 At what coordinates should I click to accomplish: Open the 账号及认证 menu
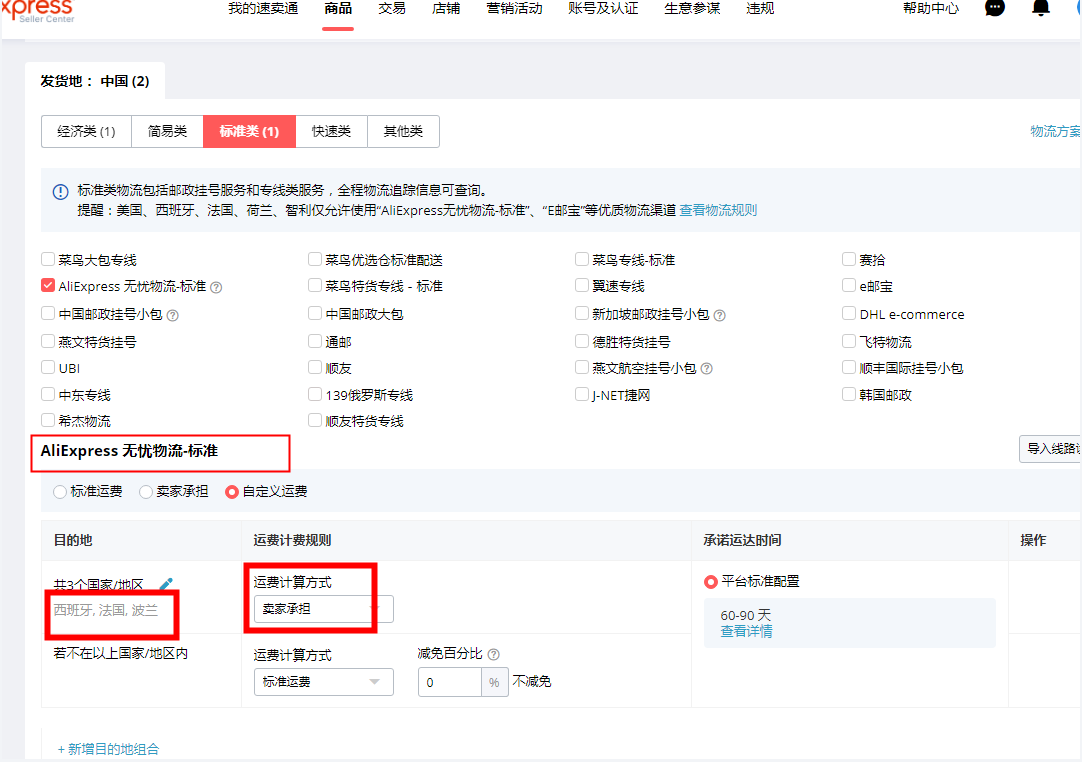click(x=603, y=8)
